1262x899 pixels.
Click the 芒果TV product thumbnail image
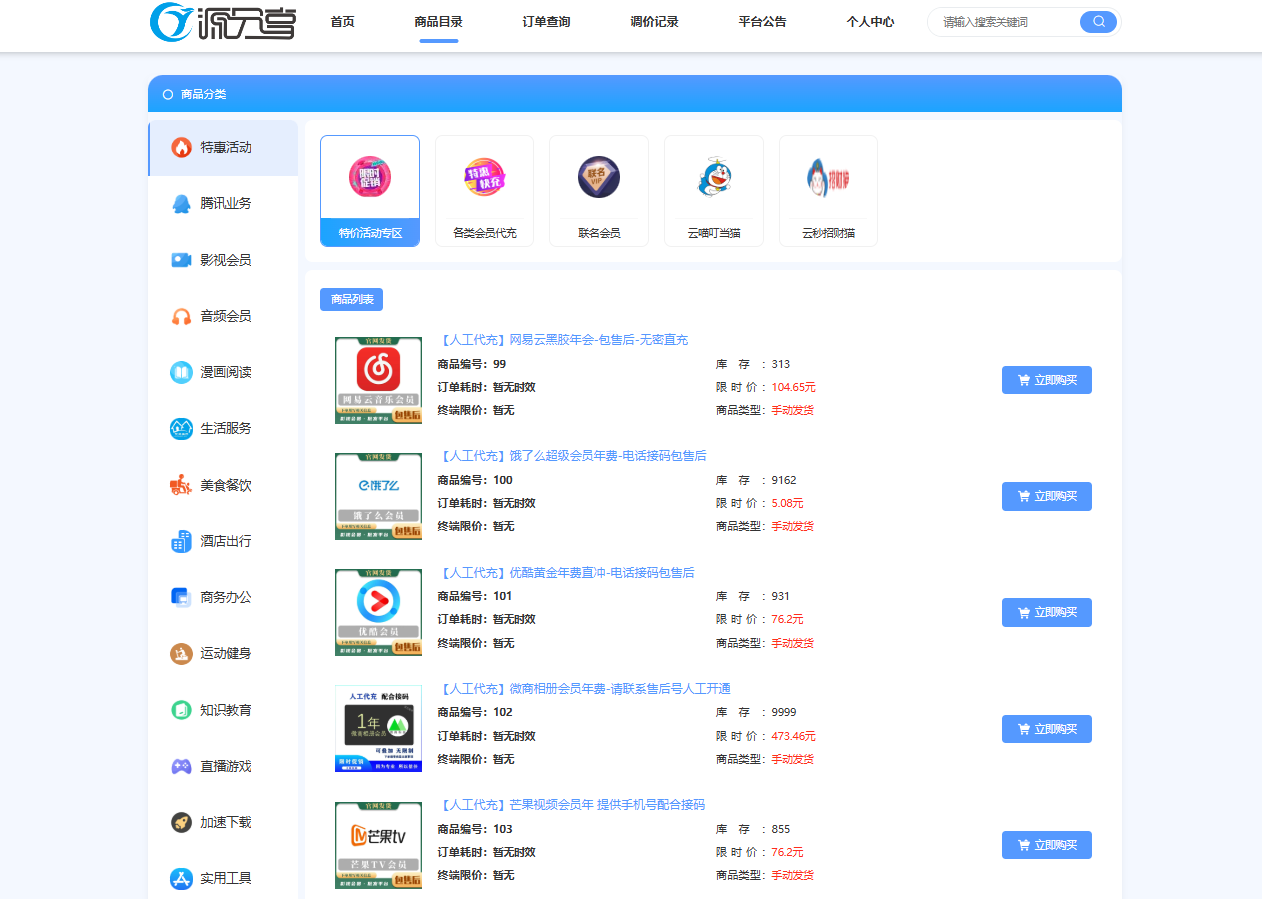379,844
